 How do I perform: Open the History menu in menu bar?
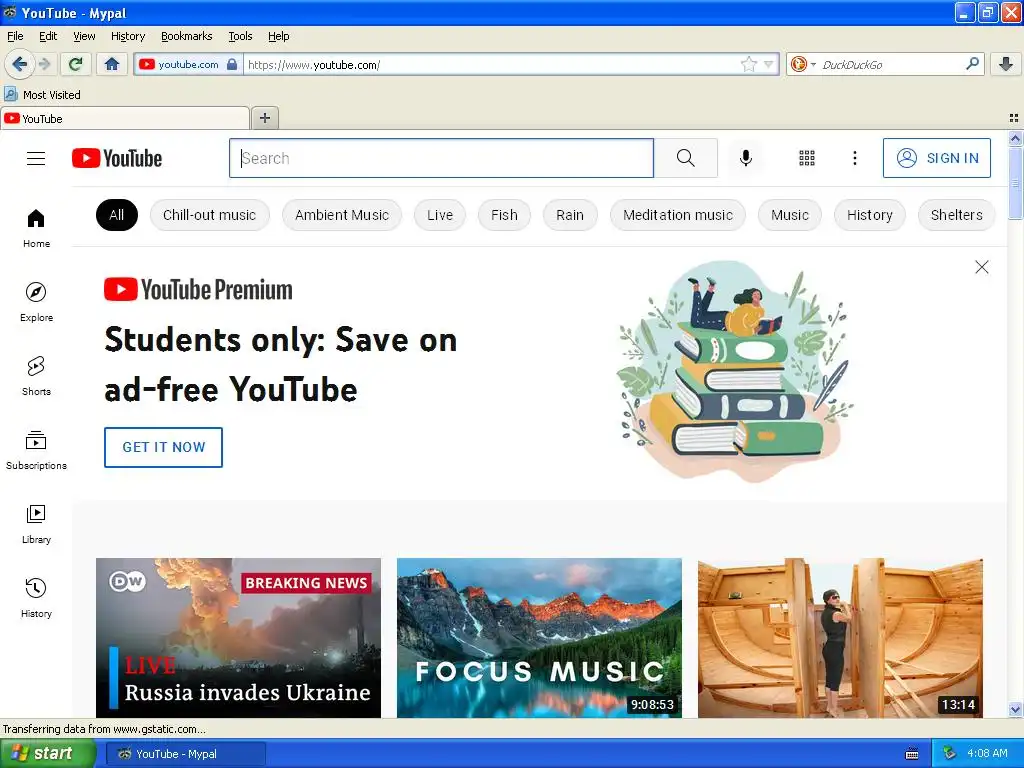127,36
